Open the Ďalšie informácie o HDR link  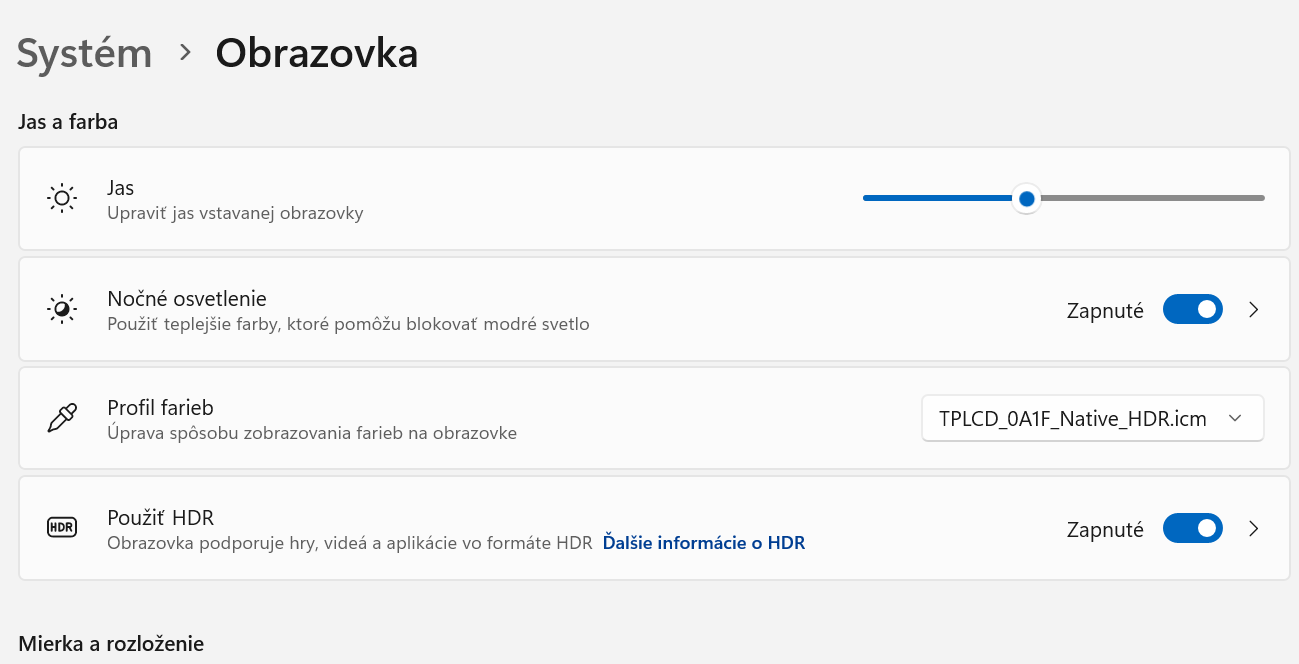click(703, 543)
